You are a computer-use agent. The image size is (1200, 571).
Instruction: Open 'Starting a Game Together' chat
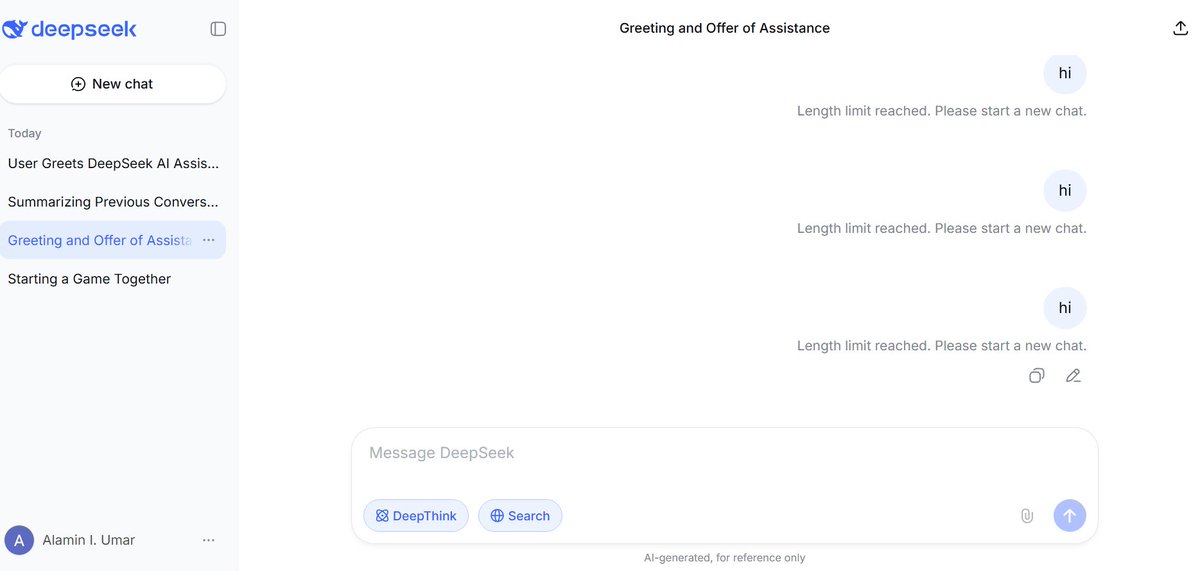click(113, 279)
